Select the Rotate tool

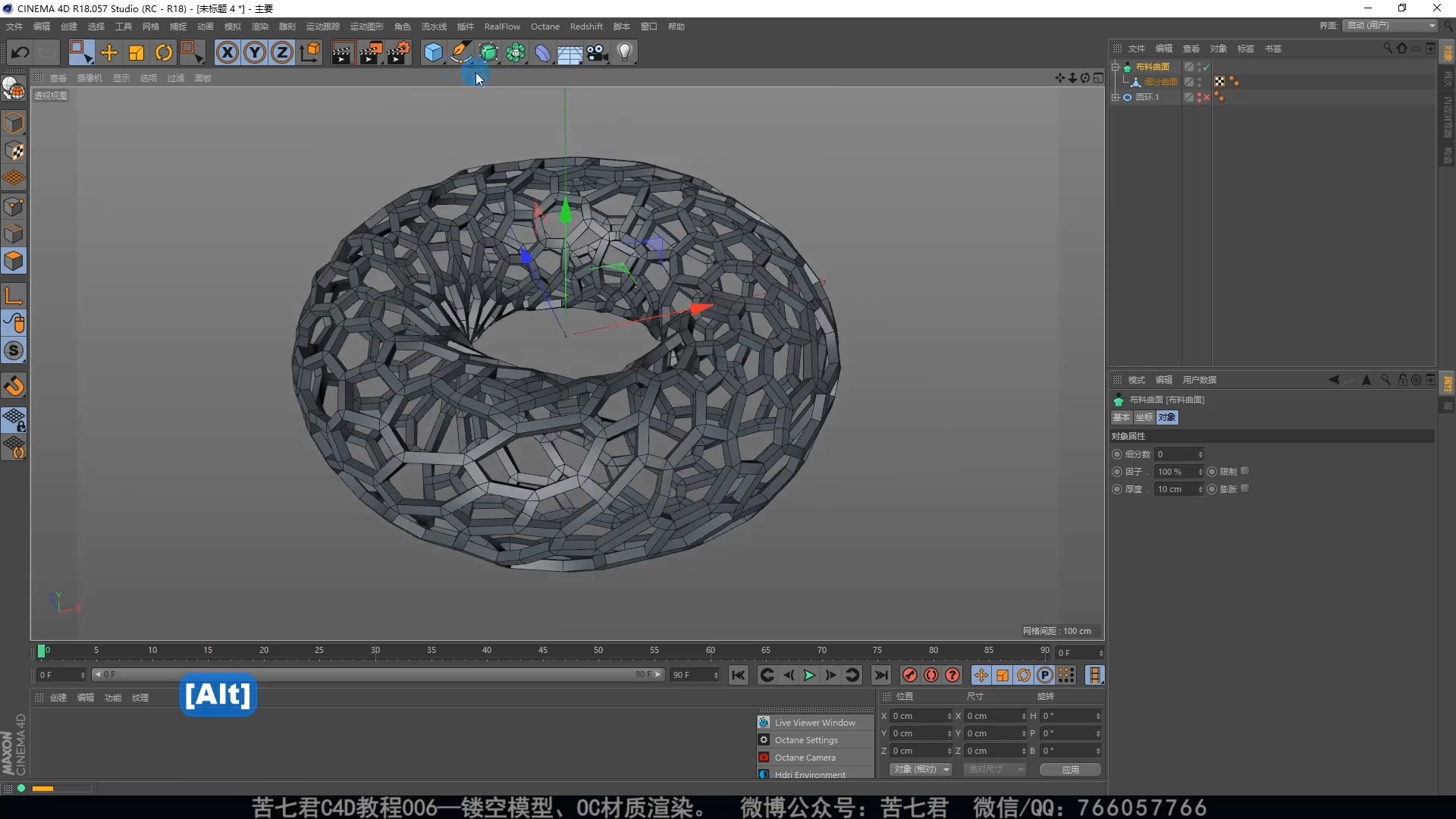164,52
